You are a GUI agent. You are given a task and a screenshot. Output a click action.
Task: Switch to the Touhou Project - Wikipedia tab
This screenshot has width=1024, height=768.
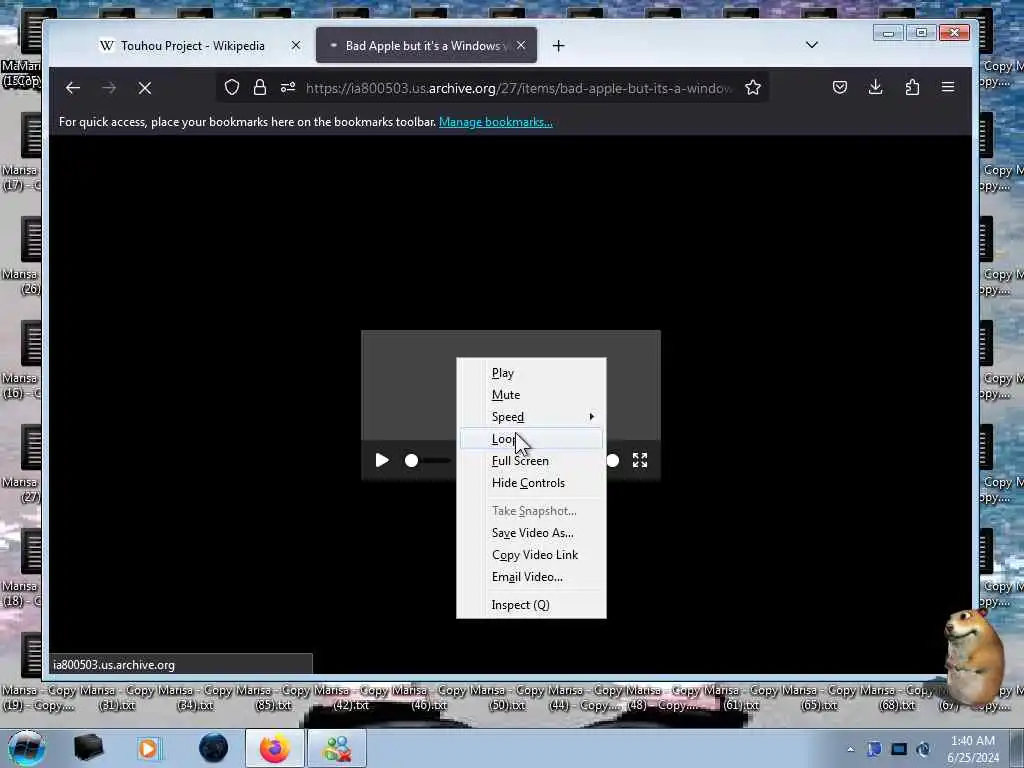192,46
